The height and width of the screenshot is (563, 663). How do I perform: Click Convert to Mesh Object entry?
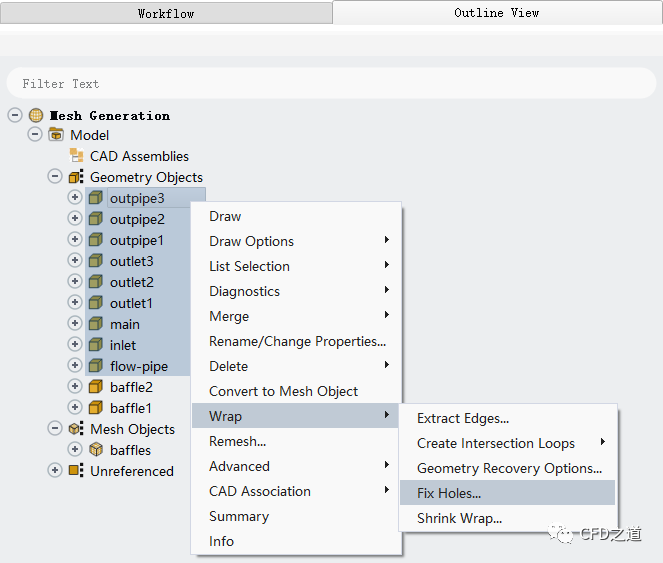point(283,391)
